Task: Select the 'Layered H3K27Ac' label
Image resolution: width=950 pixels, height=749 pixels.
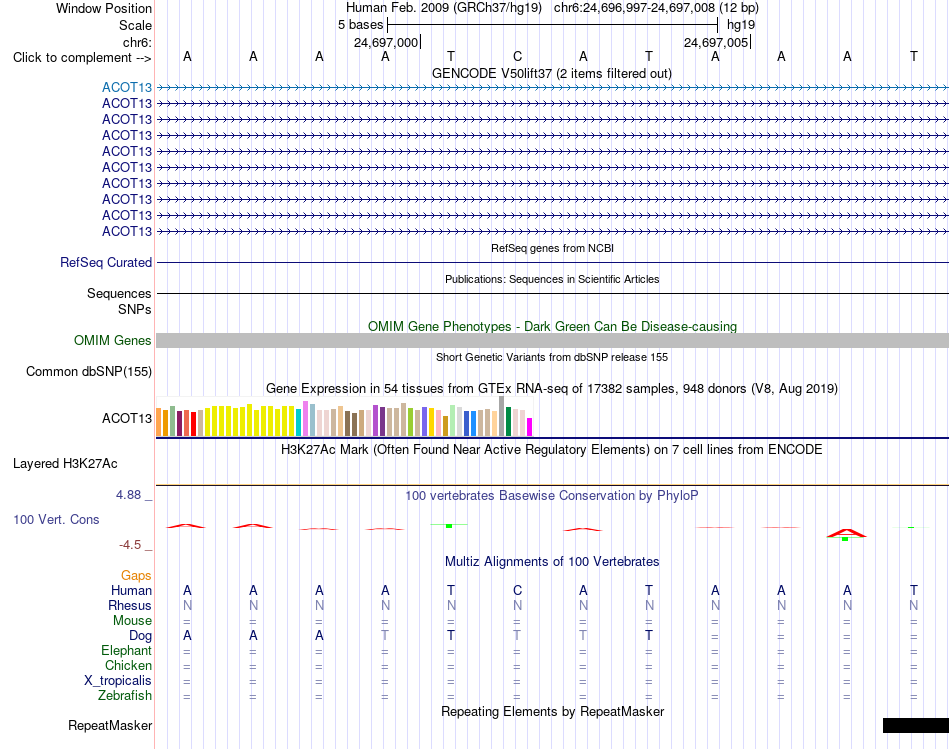Action: tap(65, 464)
